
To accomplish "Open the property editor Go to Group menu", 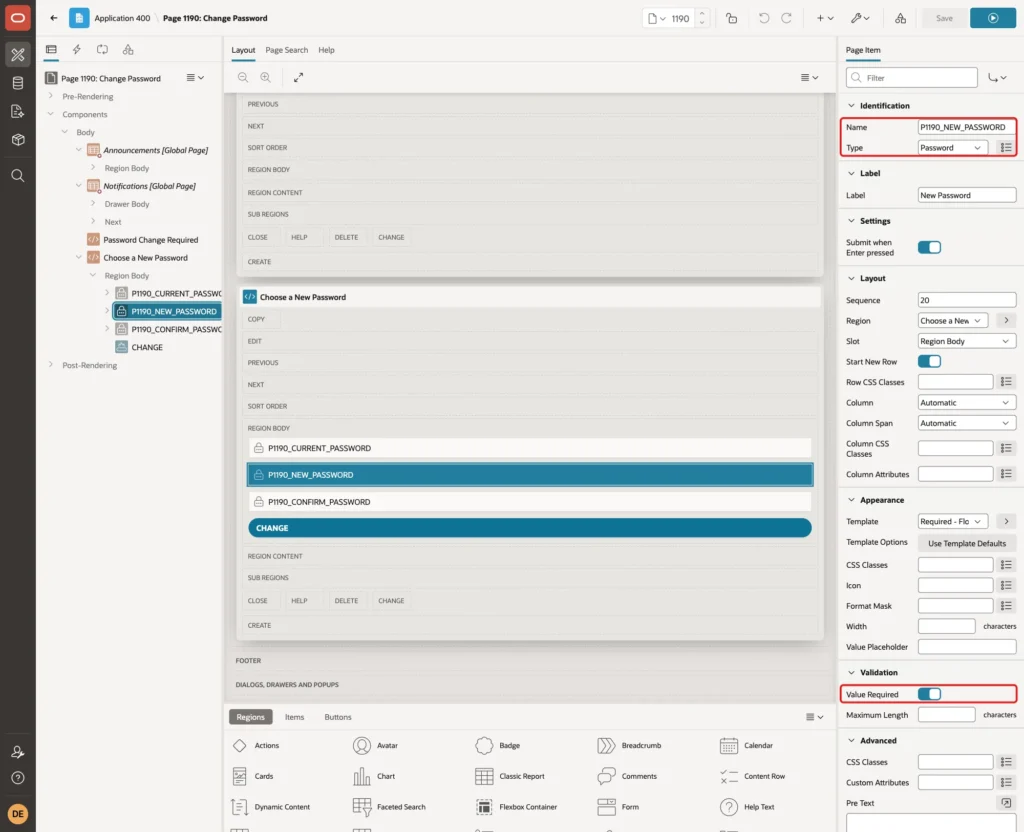I will [x=997, y=78].
